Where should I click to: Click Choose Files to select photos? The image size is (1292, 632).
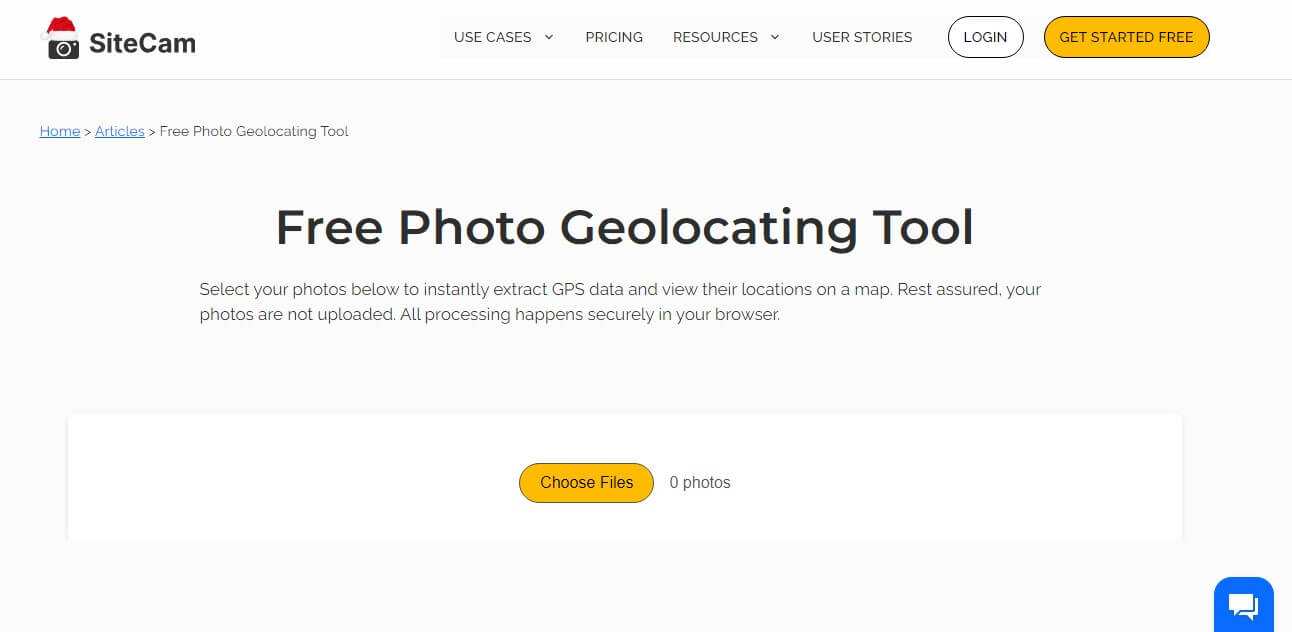586,482
